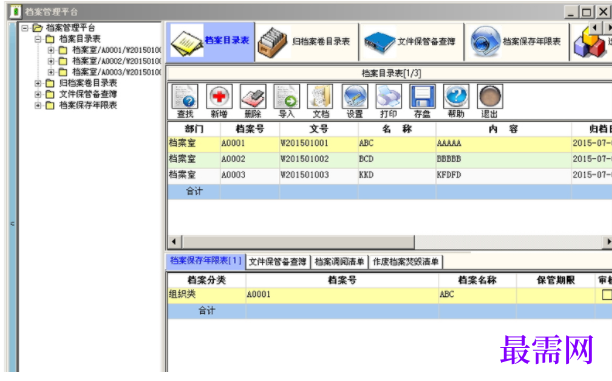The width and height of the screenshot is (612, 381).
Task: Switch to 文件保管备查簿 bottom tab
Action: pyautogui.click(x=278, y=262)
